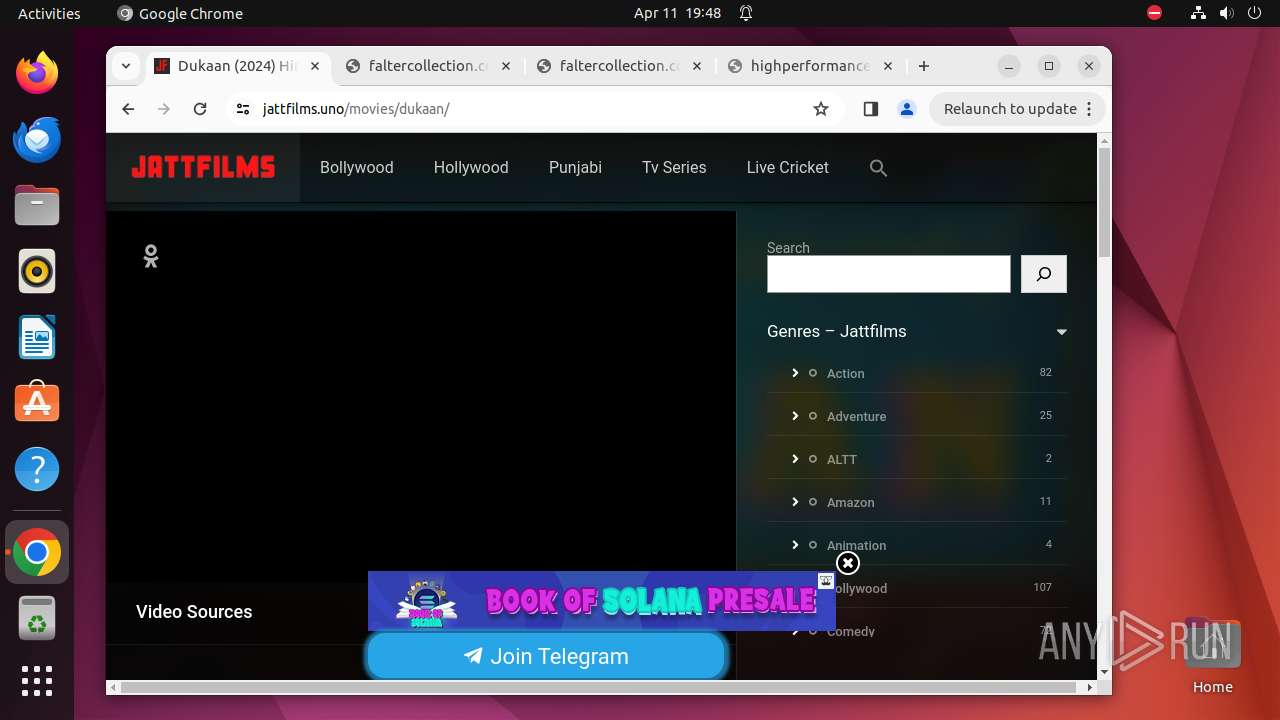The width and height of the screenshot is (1280, 720).
Task: Reload the page
Action: [200, 109]
